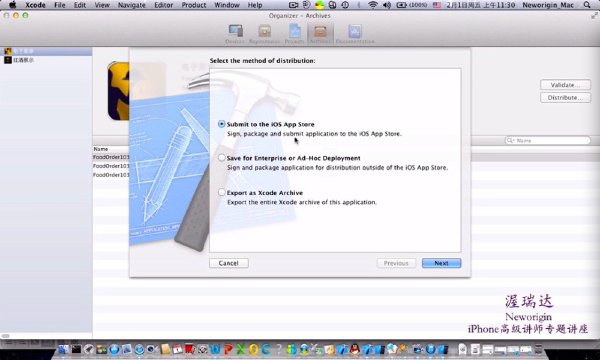Focus the Name search field
Image resolution: width=600 pixels, height=360 pixels.
[x=548, y=140]
